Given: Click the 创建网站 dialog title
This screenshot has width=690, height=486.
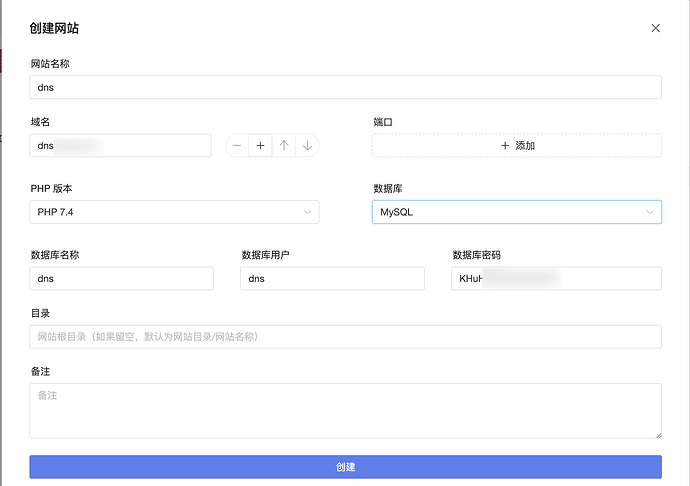Looking at the screenshot, I should [x=55, y=28].
